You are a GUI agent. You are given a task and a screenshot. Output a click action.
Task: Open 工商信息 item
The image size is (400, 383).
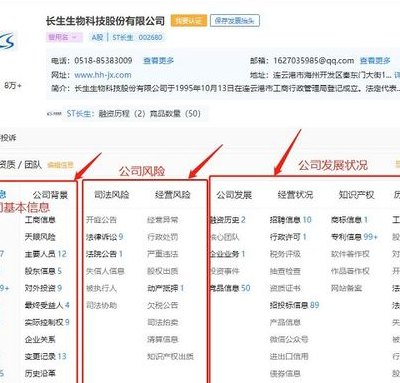(40, 220)
